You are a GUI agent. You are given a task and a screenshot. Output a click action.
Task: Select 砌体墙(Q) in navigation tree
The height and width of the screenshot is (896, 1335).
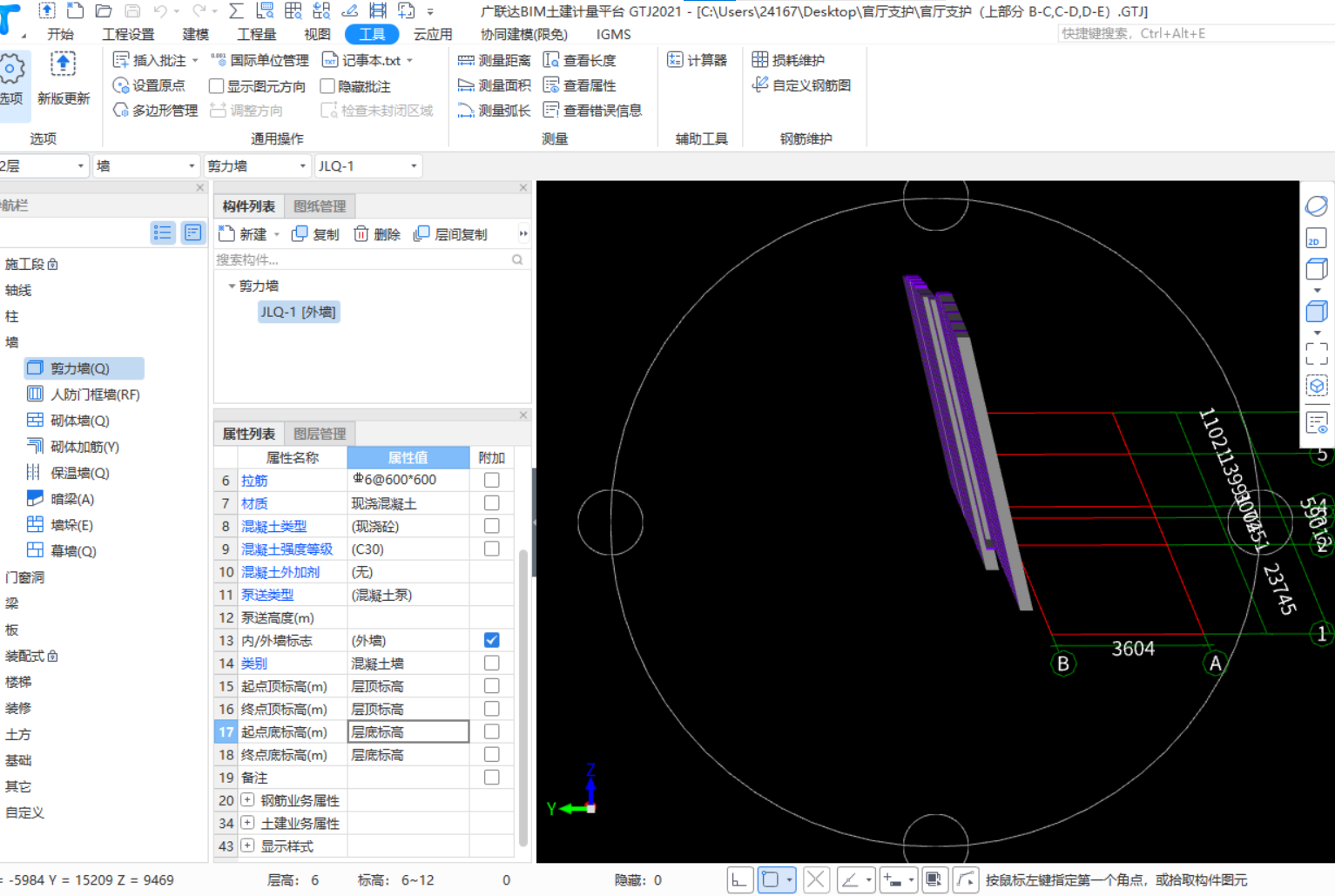80,421
